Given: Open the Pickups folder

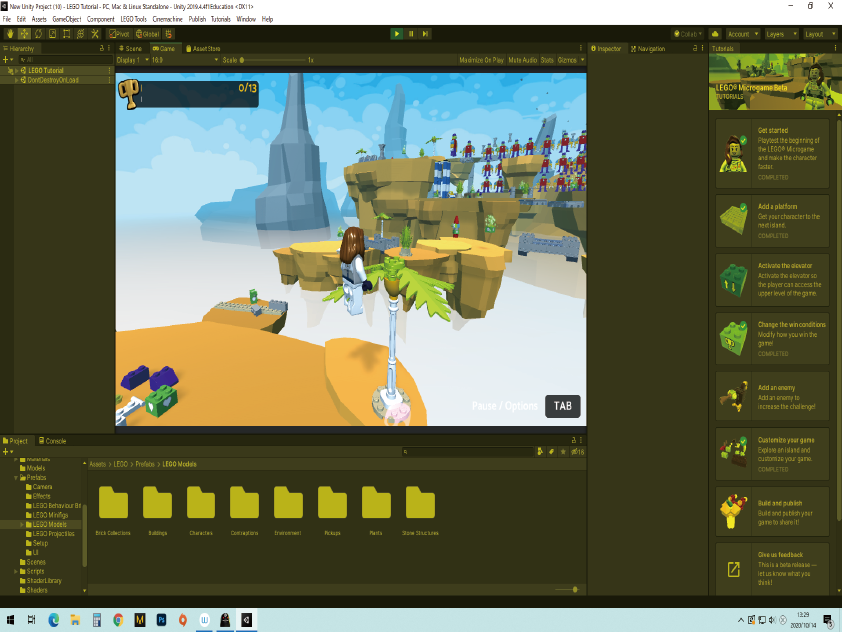Looking at the screenshot, I should 332,511.
